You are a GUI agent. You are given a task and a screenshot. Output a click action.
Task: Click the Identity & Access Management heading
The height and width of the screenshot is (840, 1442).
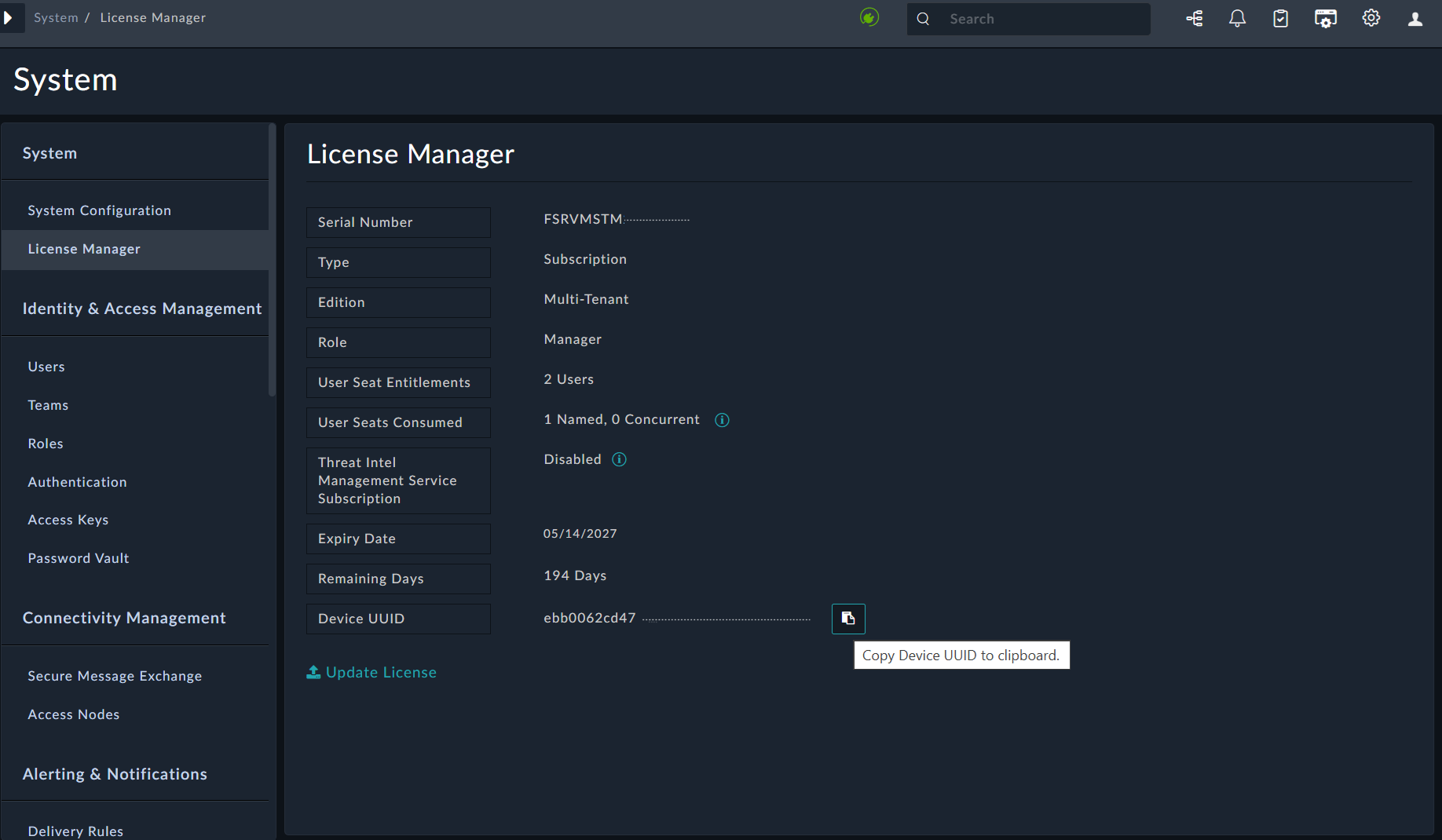pyautogui.click(x=142, y=309)
